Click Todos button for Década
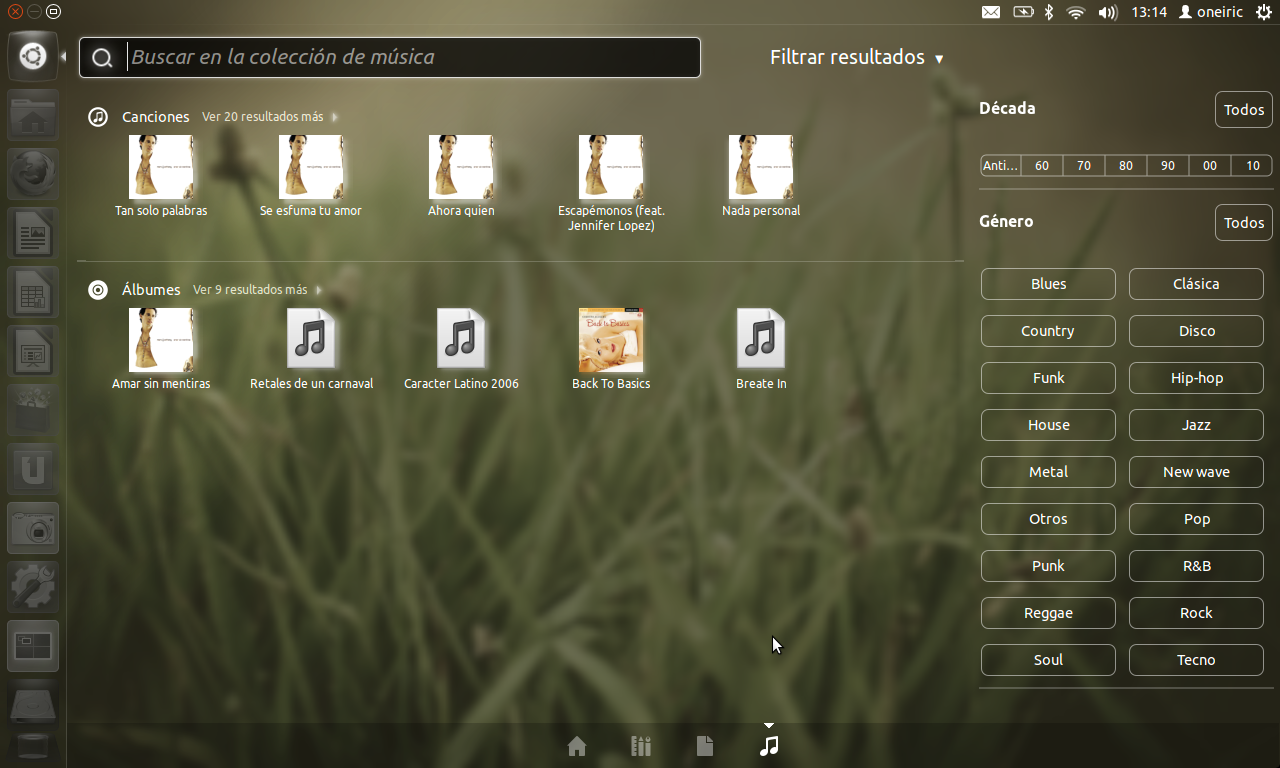 click(1244, 110)
